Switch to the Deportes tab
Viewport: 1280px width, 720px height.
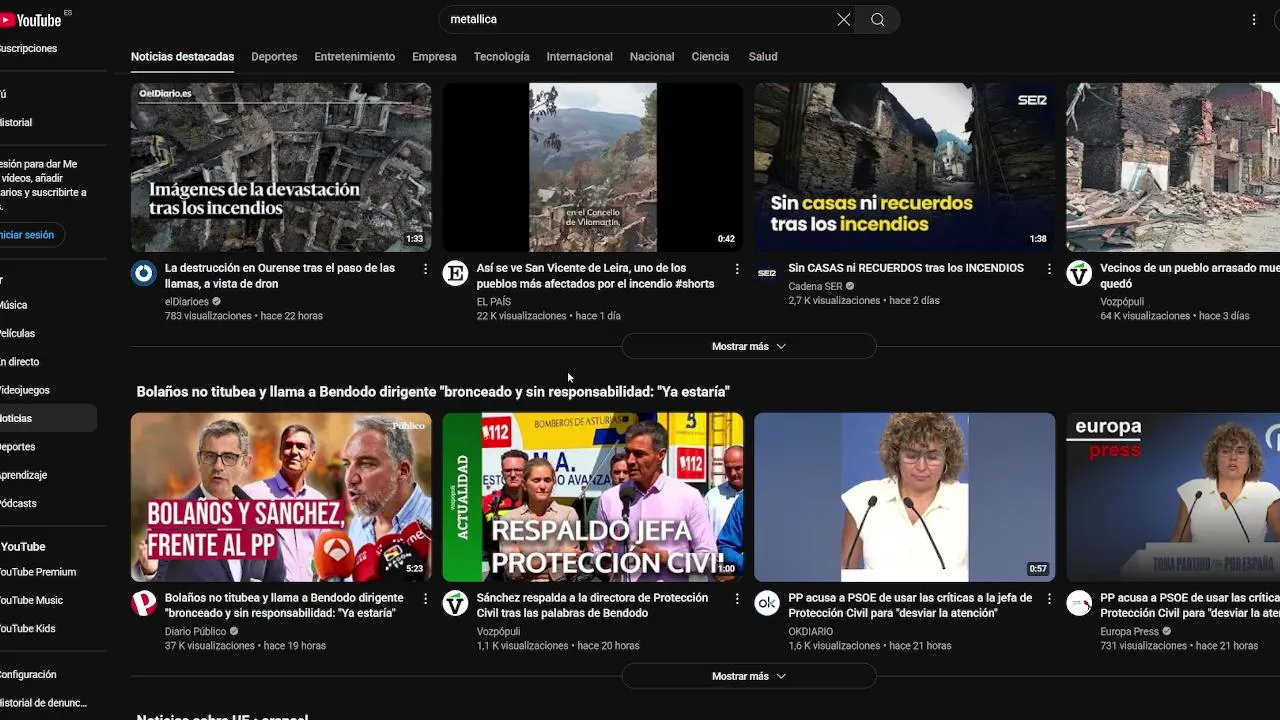point(274,57)
